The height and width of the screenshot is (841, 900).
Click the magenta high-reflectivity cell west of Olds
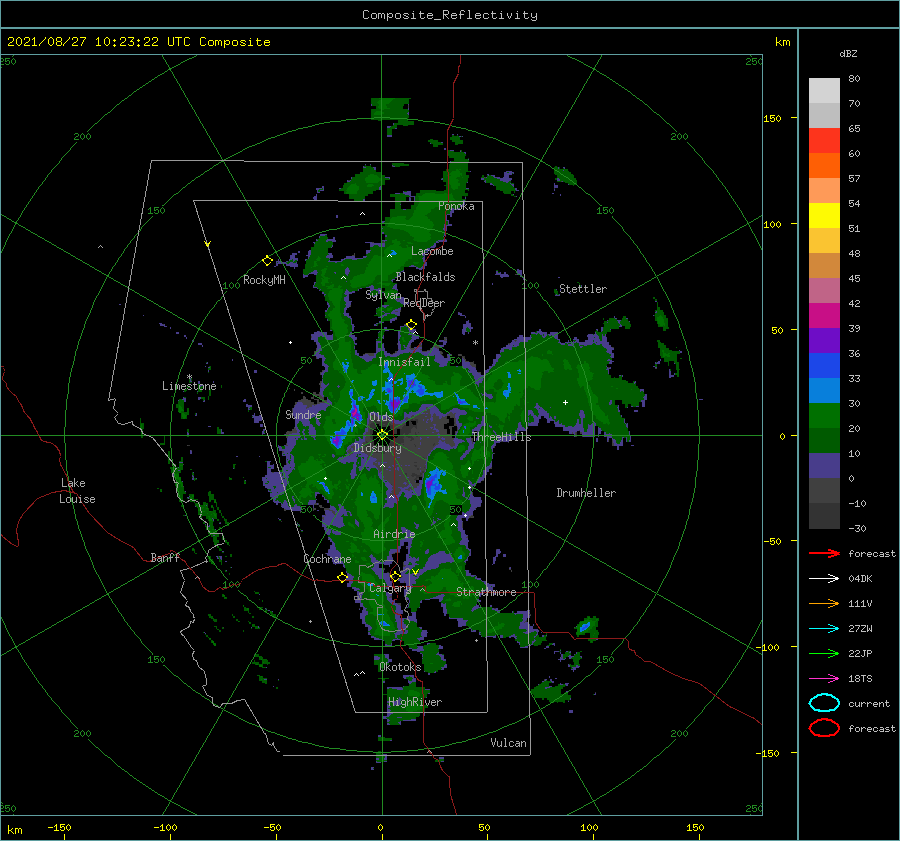(x=355, y=412)
